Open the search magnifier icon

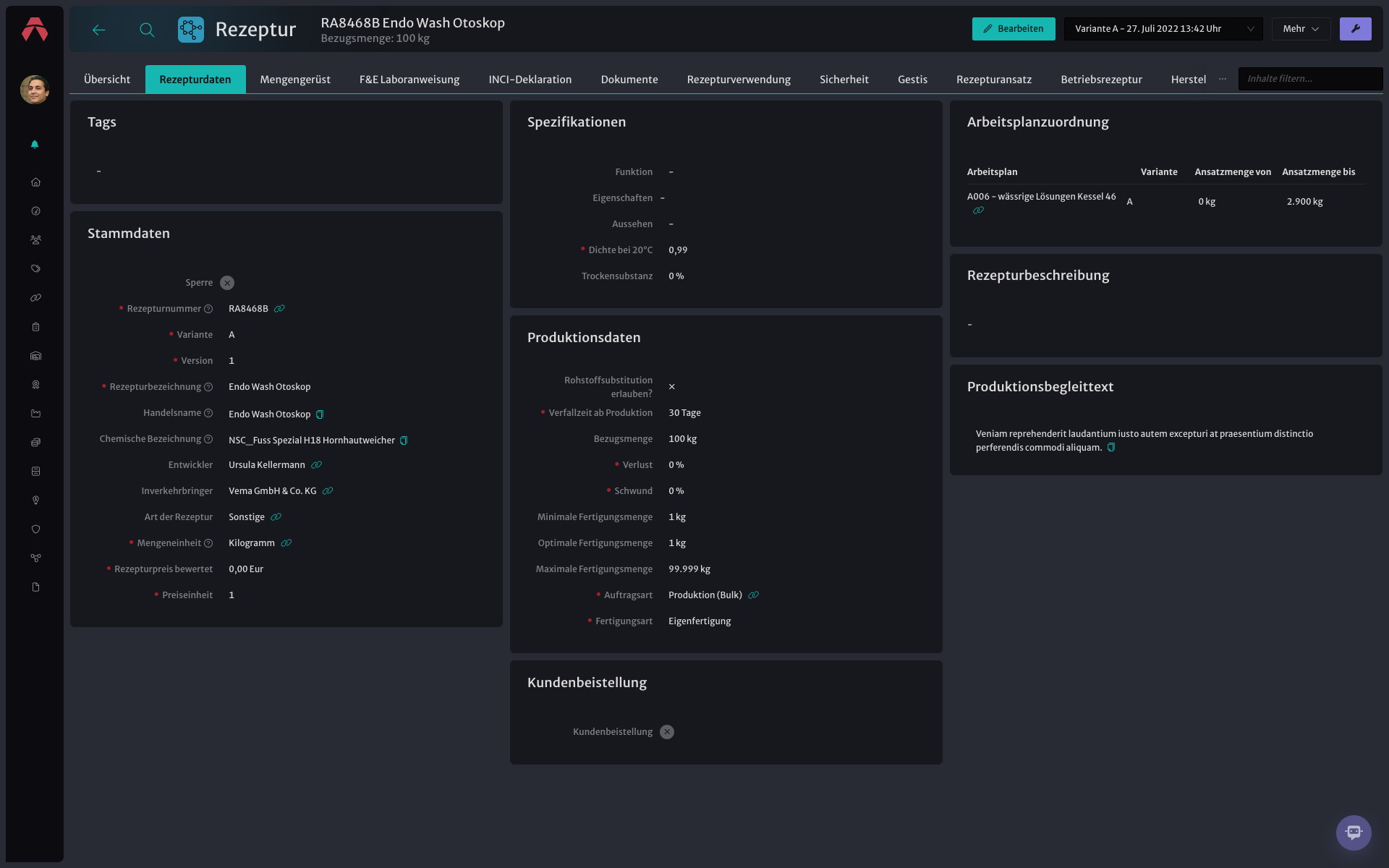(147, 30)
